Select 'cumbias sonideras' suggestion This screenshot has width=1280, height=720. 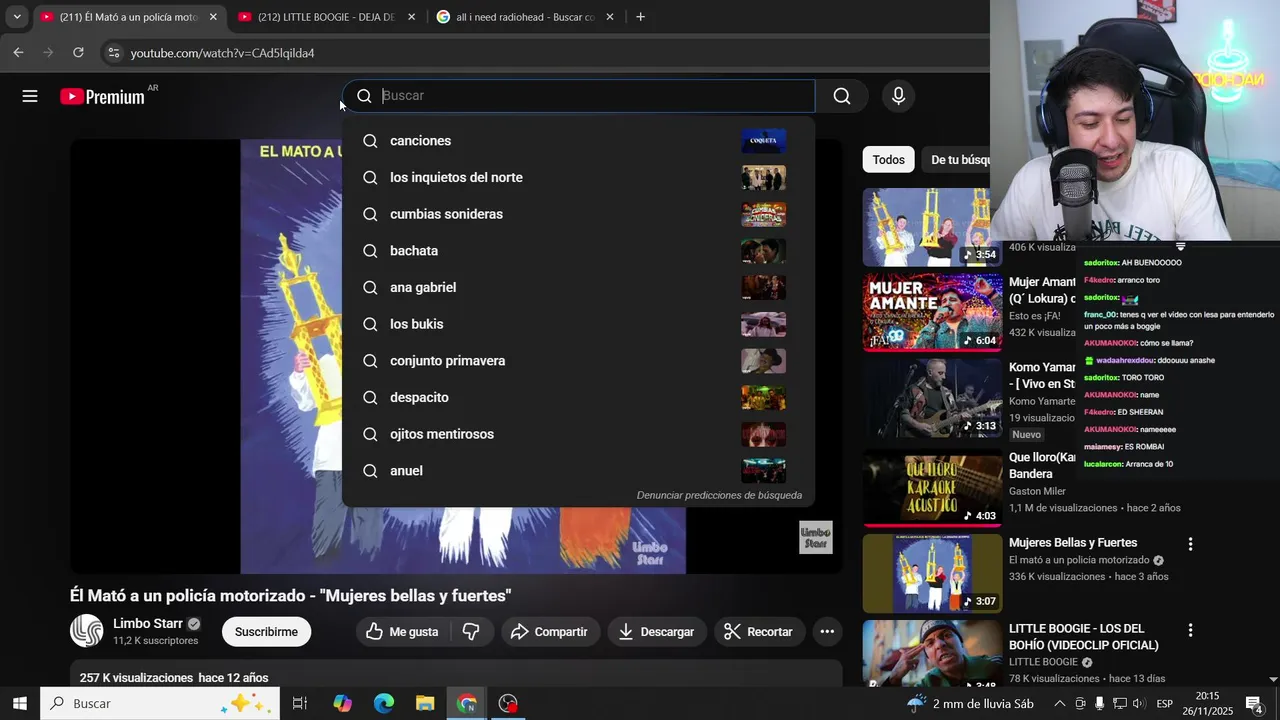pyautogui.click(x=578, y=214)
